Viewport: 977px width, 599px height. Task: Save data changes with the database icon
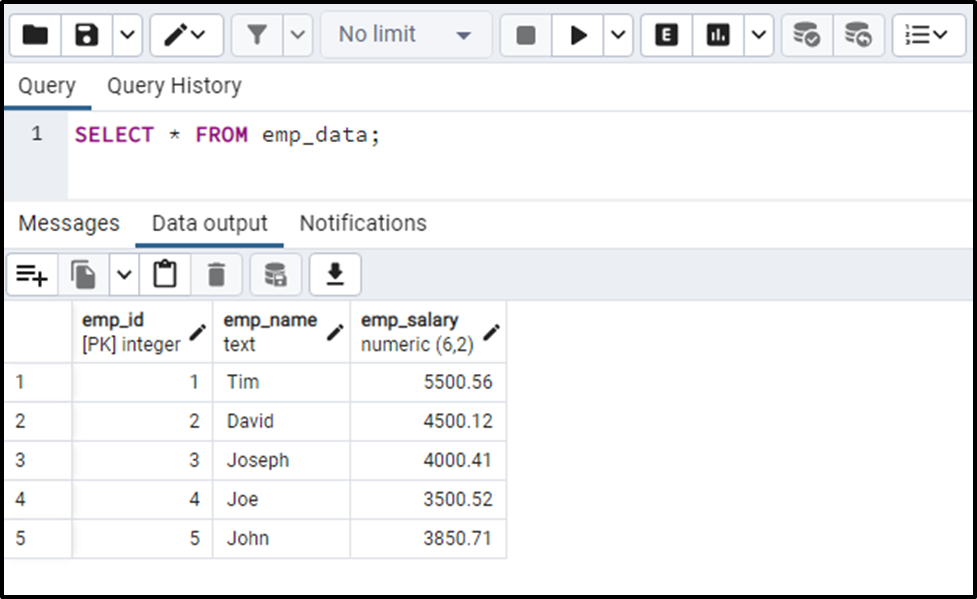coord(276,274)
